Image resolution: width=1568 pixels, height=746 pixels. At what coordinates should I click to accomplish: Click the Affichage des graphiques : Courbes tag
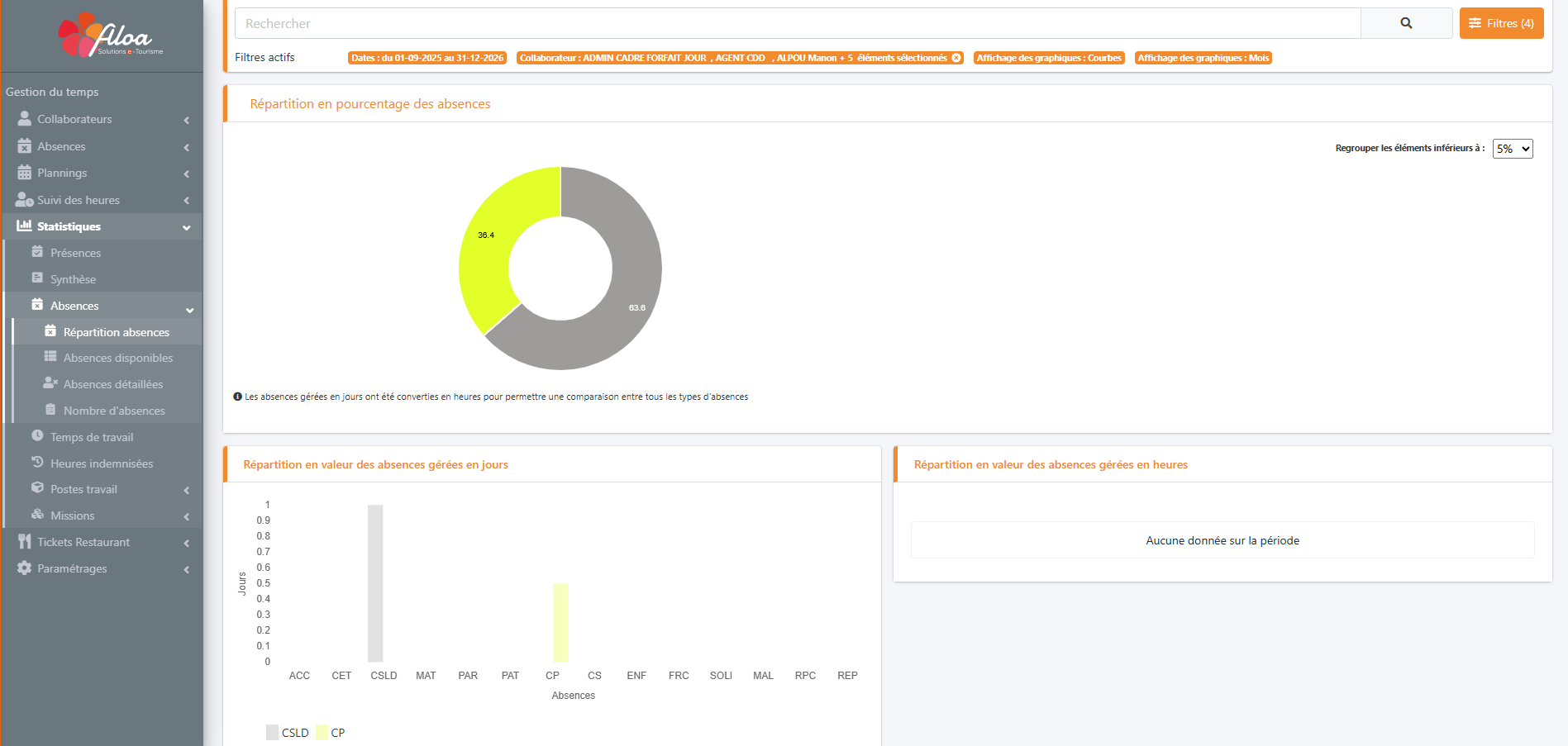tap(1049, 58)
